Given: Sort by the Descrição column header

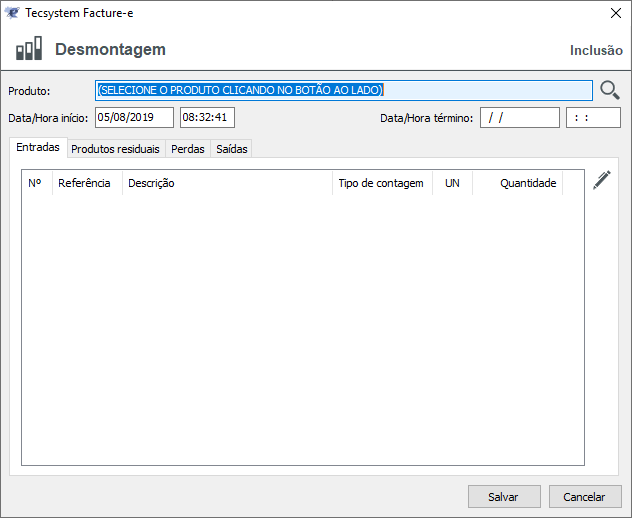Looking at the screenshot, I should point(226,183).
